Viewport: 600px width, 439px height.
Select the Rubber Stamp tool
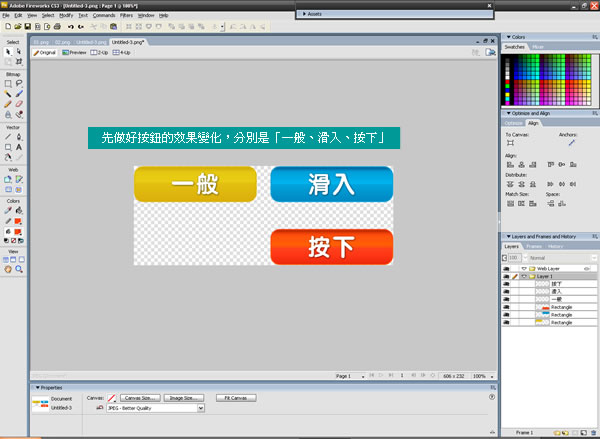coord(8,114)
